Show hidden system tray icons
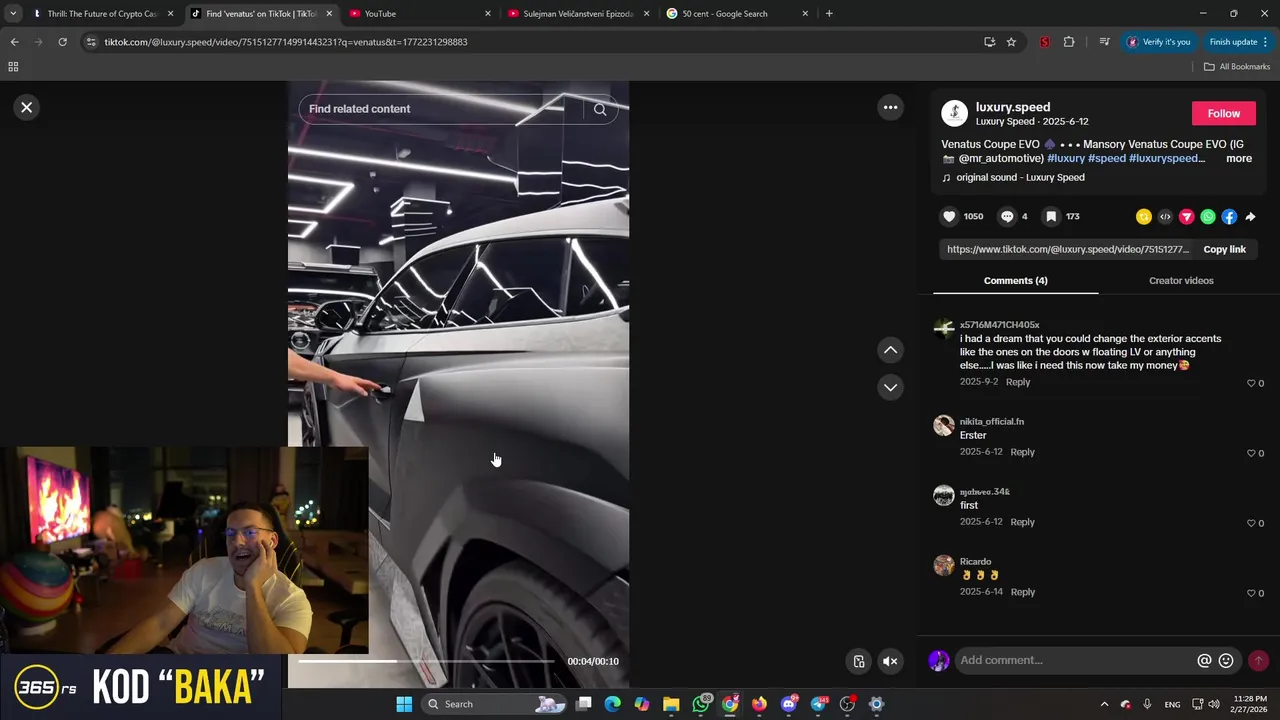The image size is (1280, 720). click(1104, 704)
